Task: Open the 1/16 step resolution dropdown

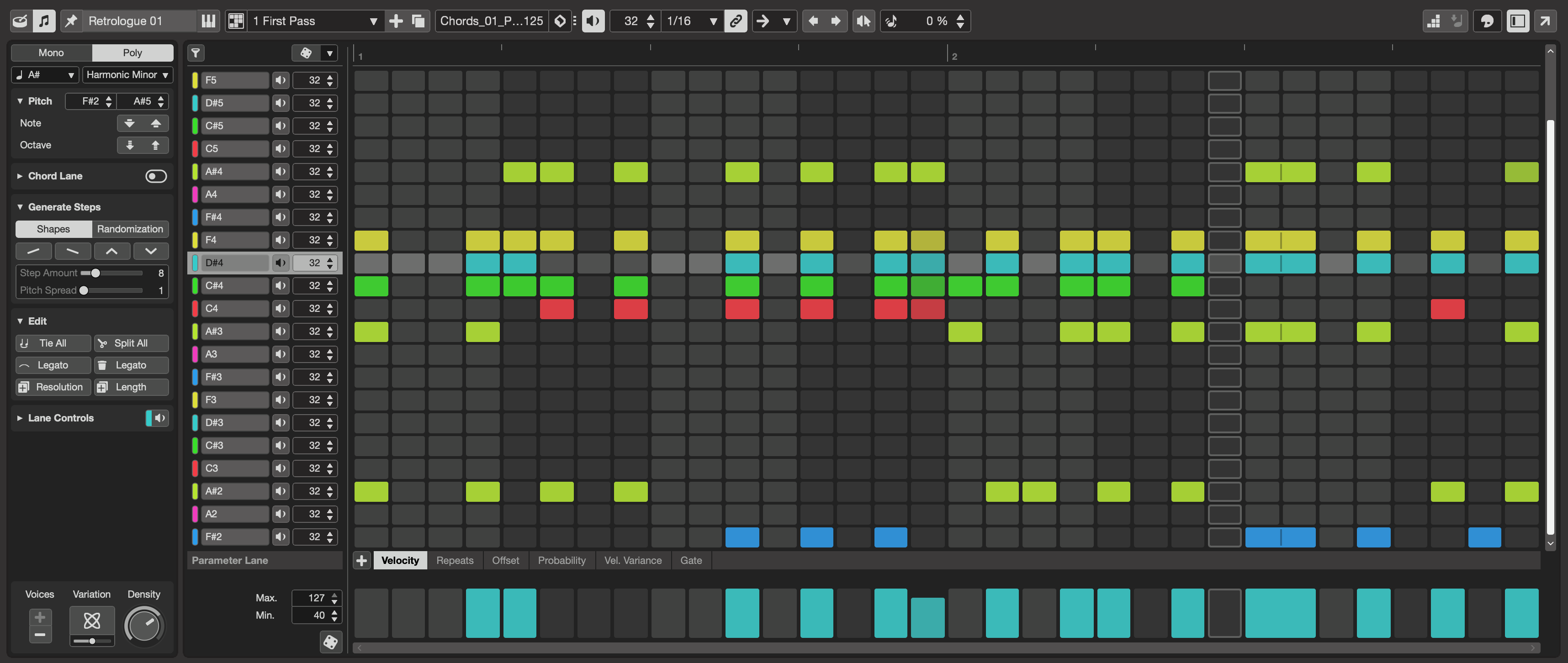Action: click(x=691, y=21)
